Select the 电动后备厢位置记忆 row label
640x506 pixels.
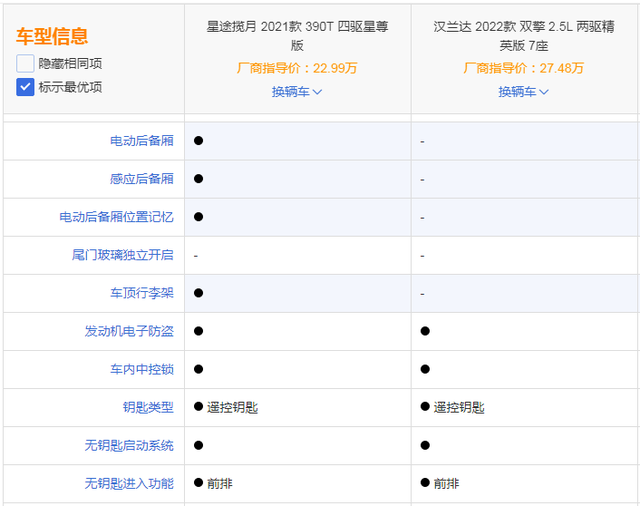(x=116, y=217)
